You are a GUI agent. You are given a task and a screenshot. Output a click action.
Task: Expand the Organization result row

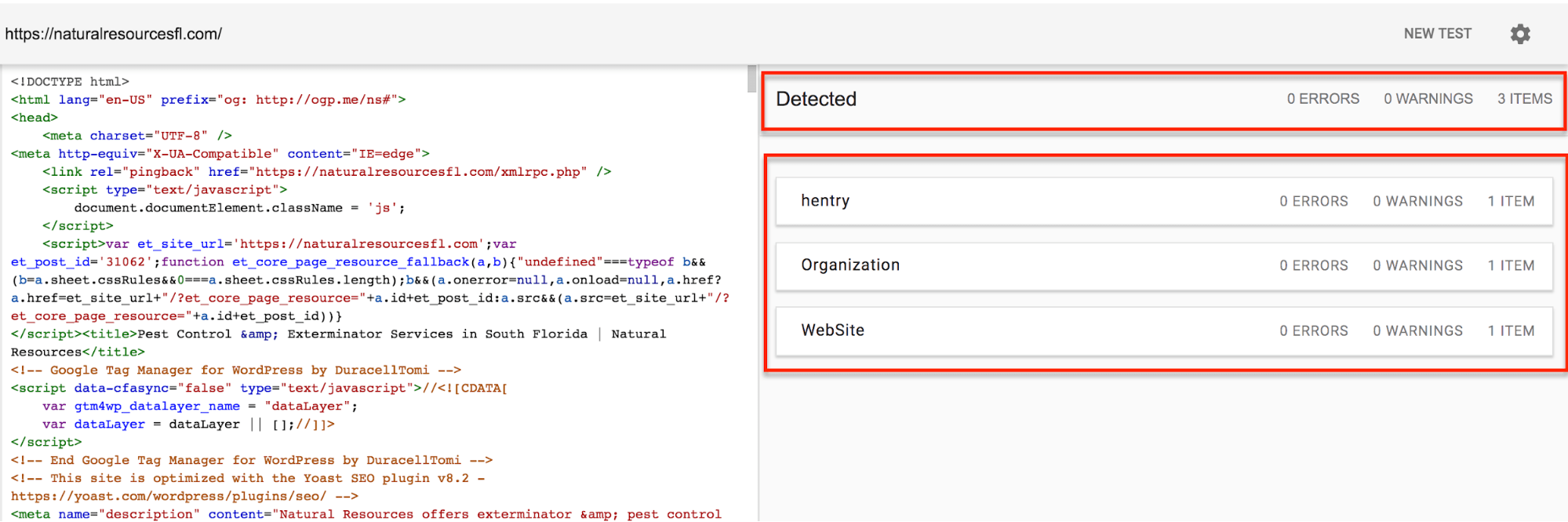[x=1164, y=265]
